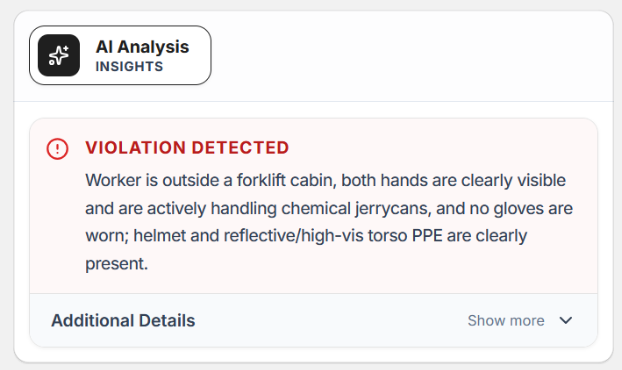This screenshot has width=622, height=370.
Task: Click 'both hands are clearly visible' phrase
Action: [453, 180]
